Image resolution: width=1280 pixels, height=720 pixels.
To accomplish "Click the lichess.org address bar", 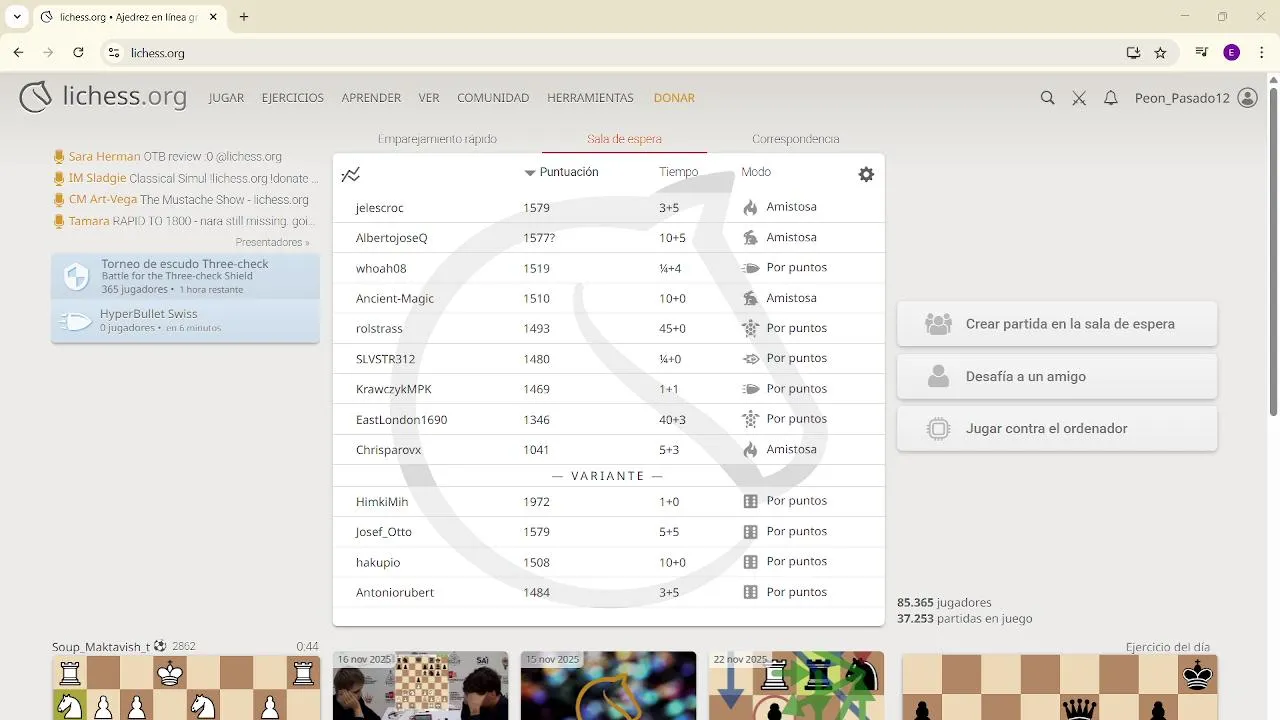I will coord(610,53).
